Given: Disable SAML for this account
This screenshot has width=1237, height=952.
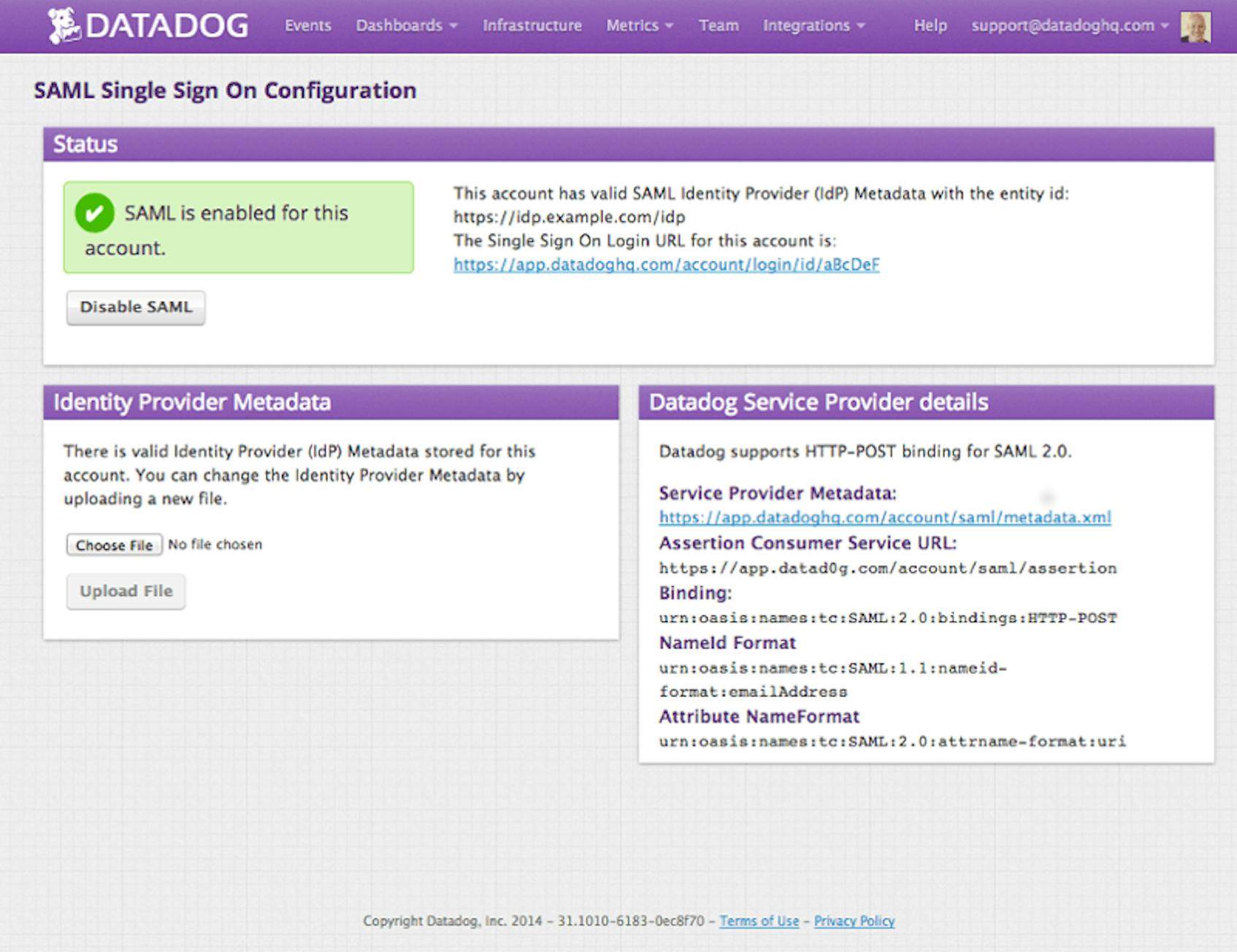Looking at the screenshot, I should (135, 307).
